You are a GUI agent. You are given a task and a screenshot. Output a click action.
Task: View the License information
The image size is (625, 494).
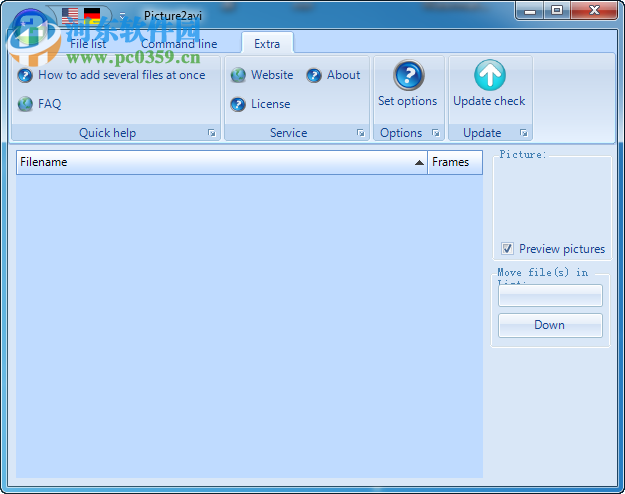click(271, 104)
